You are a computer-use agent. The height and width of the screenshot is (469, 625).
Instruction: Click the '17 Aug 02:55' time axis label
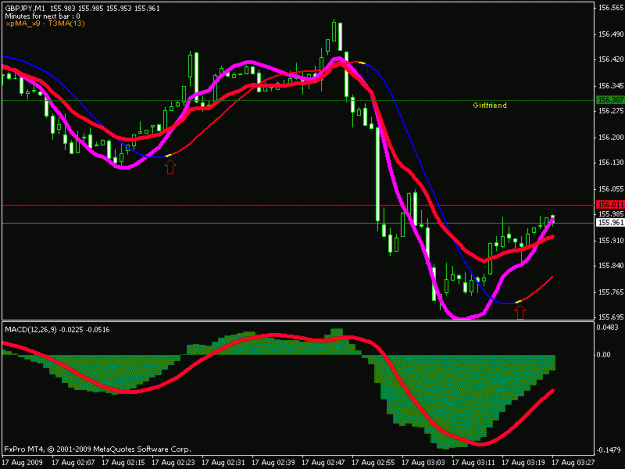pyautogui.click(x=373, y=463)
